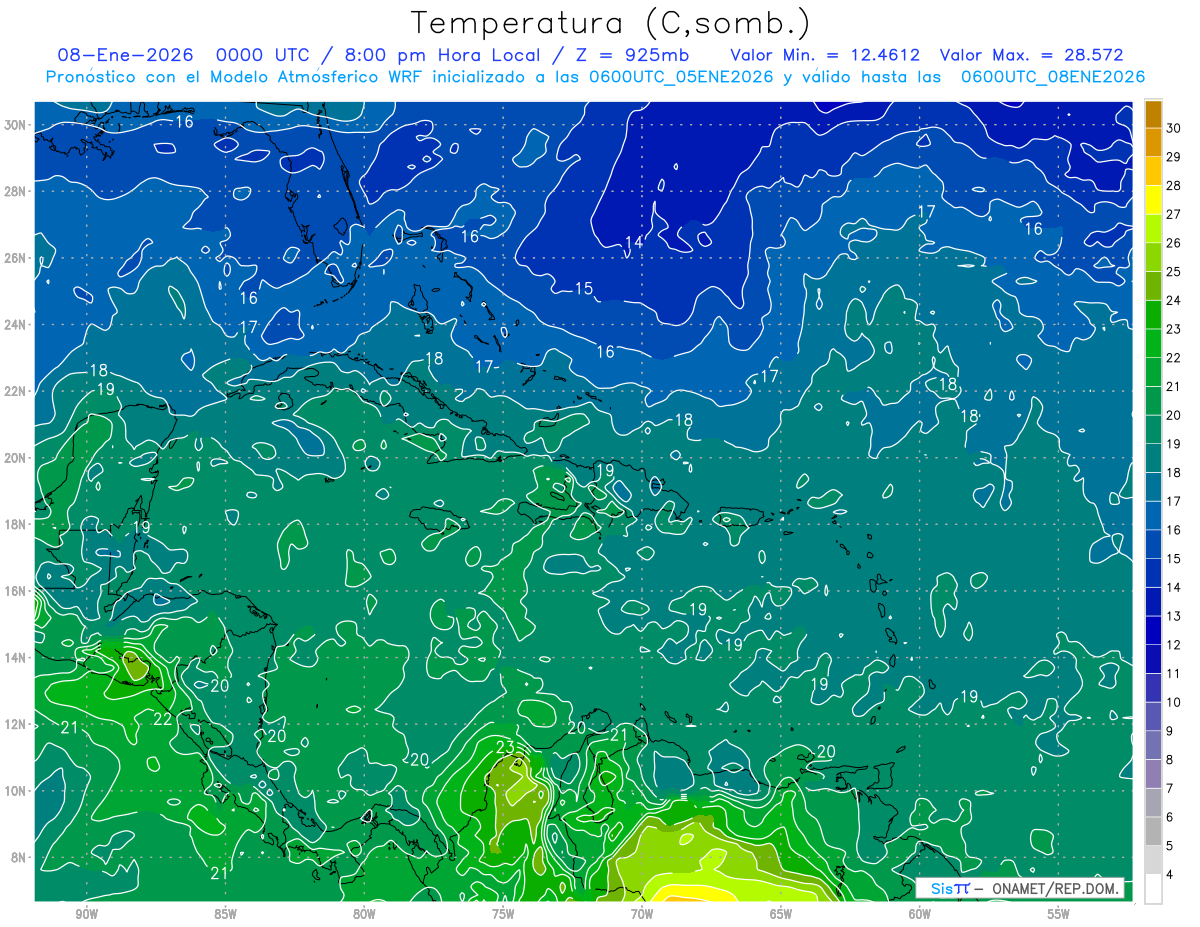Click the '10N' latitude axis label
The height and width of the screenshot is (927, 1200).
tap(17, 791)
